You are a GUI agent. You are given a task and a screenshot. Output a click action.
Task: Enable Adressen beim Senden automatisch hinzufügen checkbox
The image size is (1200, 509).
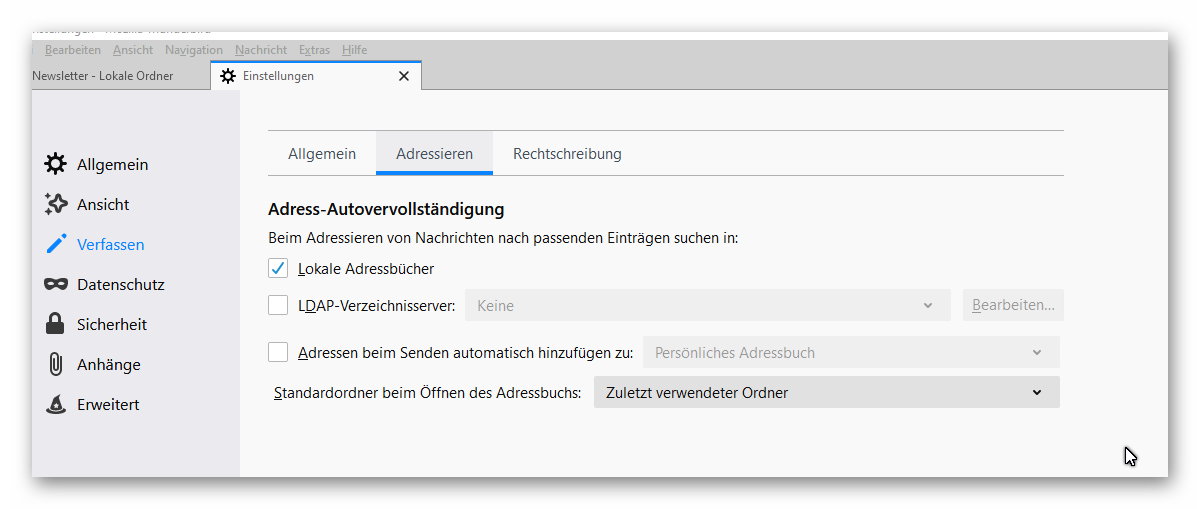pos(278,352)
